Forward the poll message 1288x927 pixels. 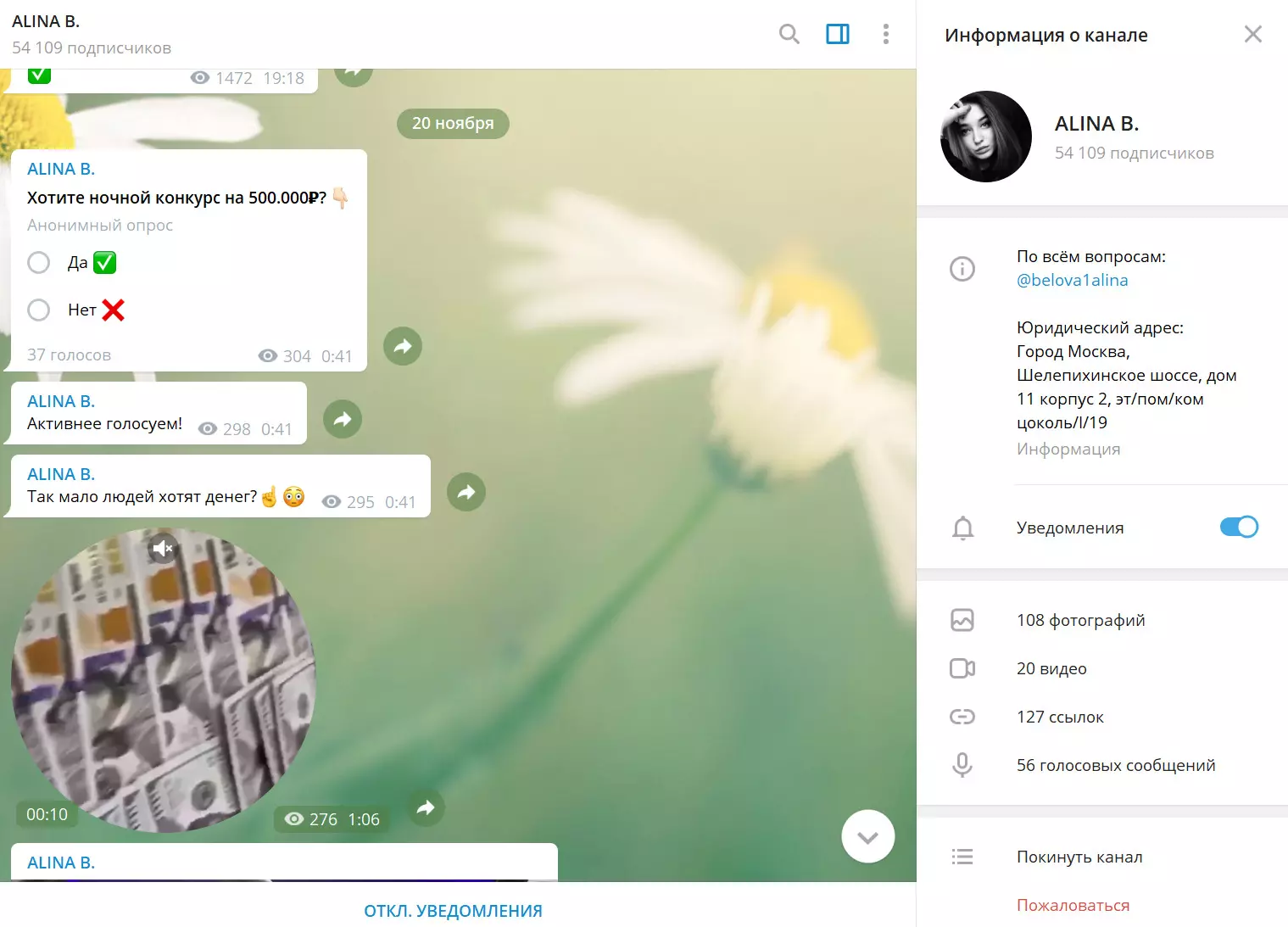(403, 346)
